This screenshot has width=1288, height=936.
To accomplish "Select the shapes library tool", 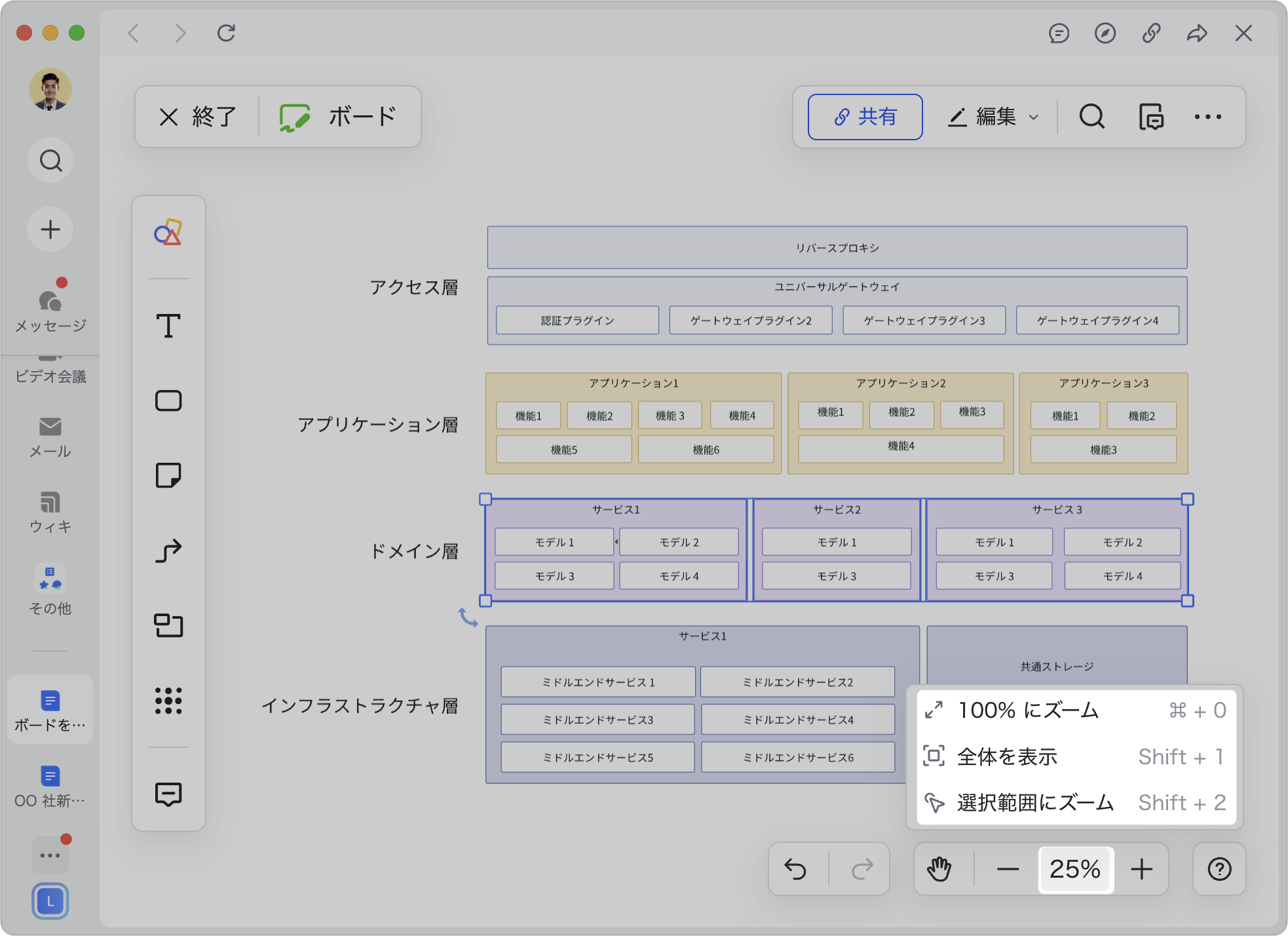I will (168, 232).
